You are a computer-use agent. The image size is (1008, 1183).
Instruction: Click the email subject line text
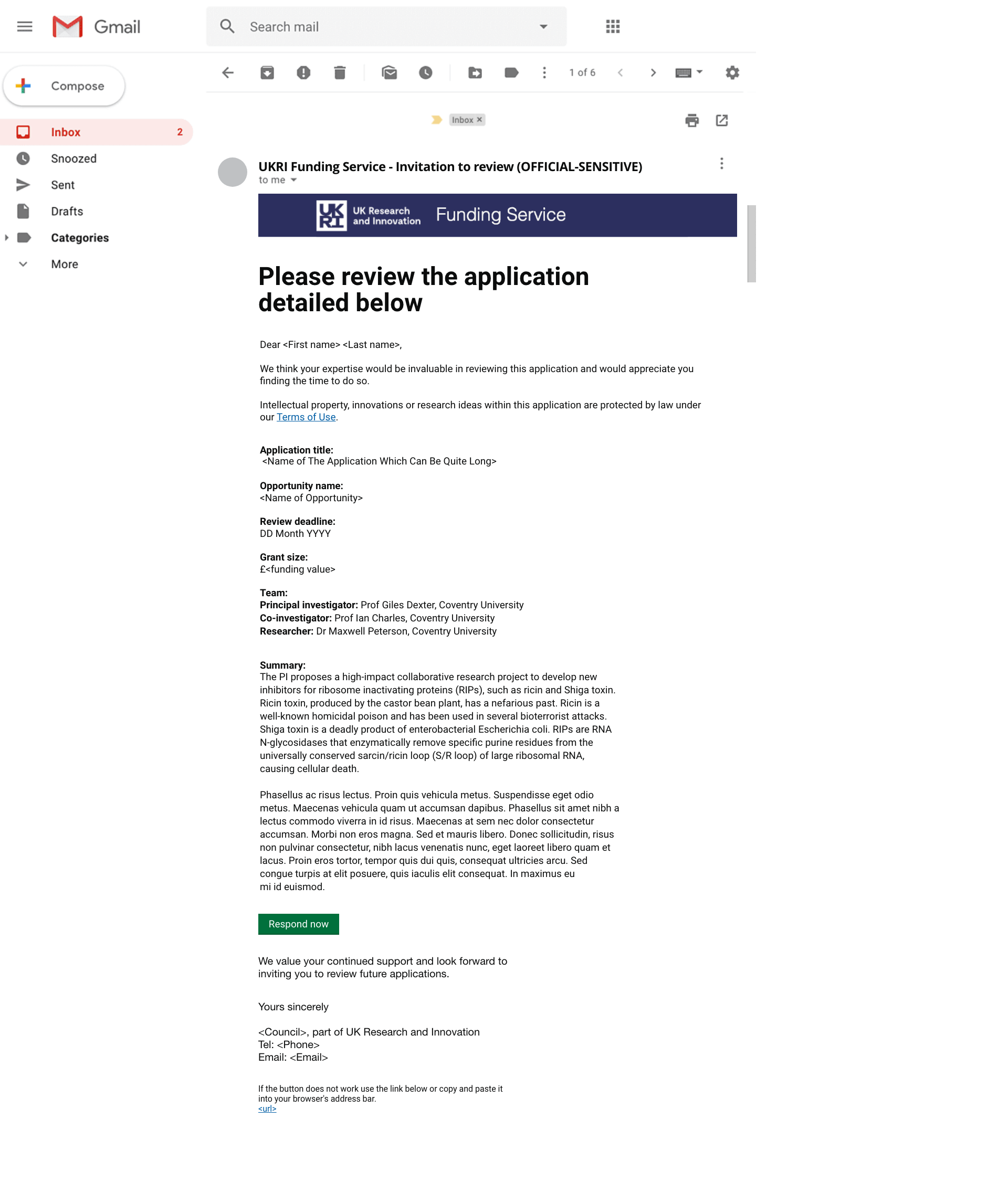coord(450,167)
